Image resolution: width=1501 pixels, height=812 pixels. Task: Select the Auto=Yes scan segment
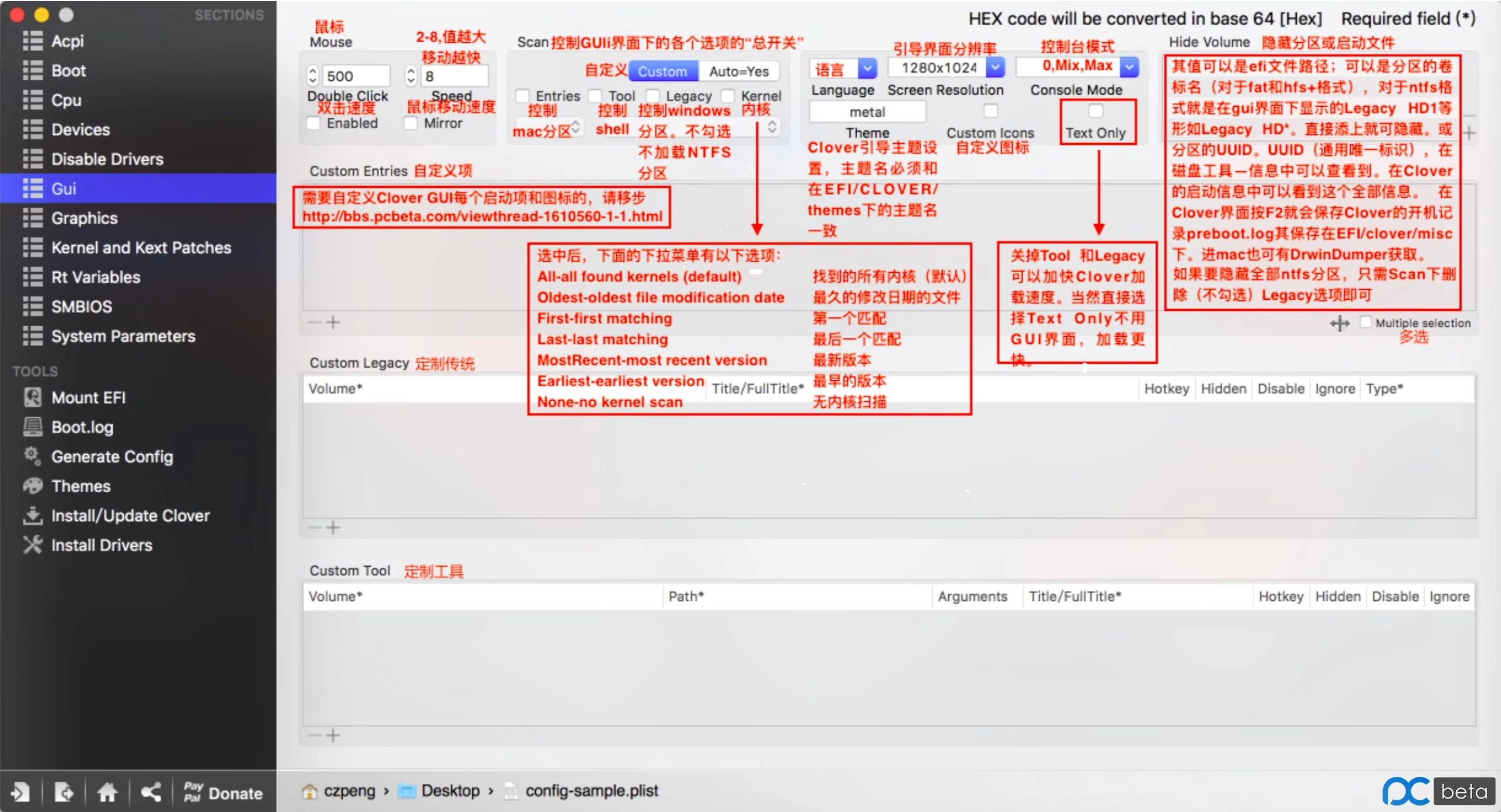739,72
